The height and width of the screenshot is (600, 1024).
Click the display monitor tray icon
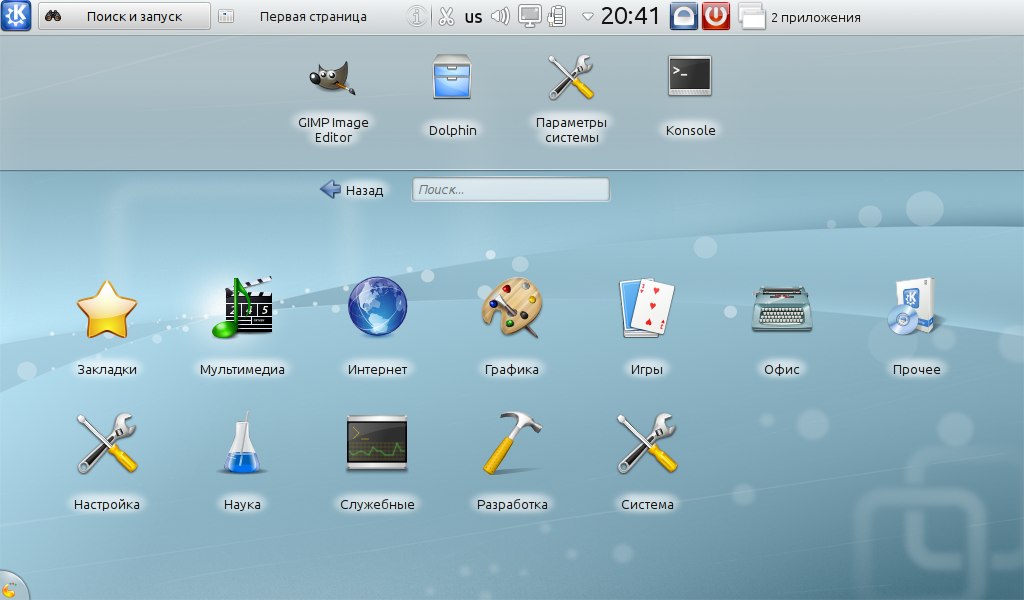click(x=529, y=16)
